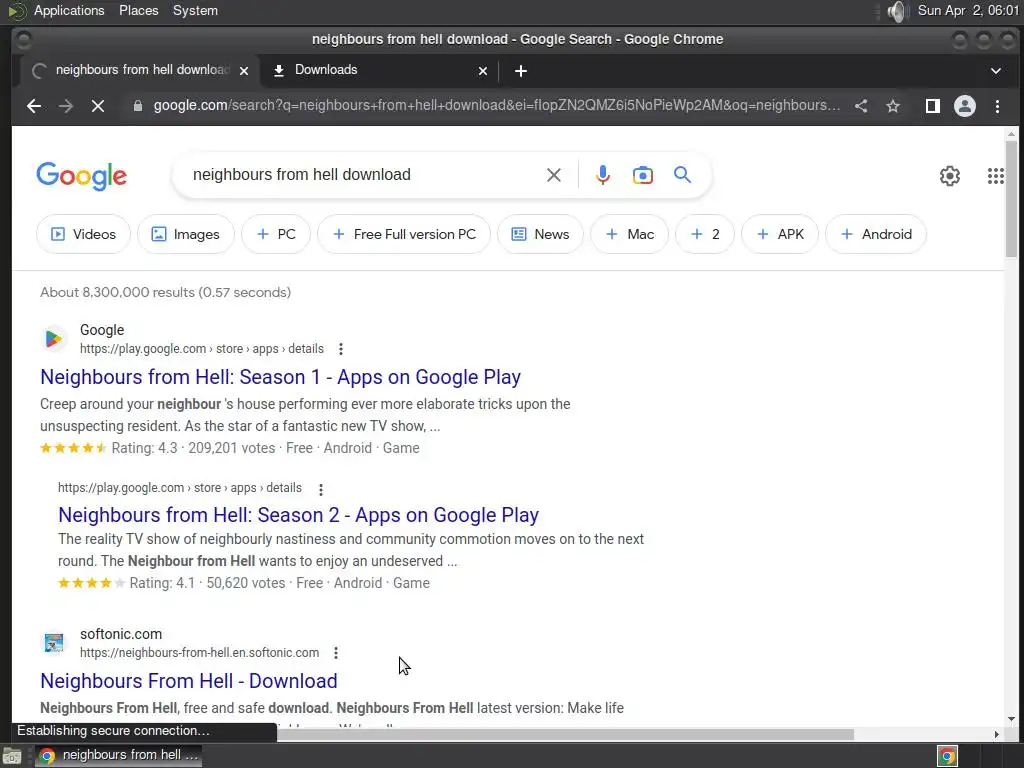Click the Google Play favicon
Image resolution: width=1024 pixels, height=768 pixels.
[54, 339]
